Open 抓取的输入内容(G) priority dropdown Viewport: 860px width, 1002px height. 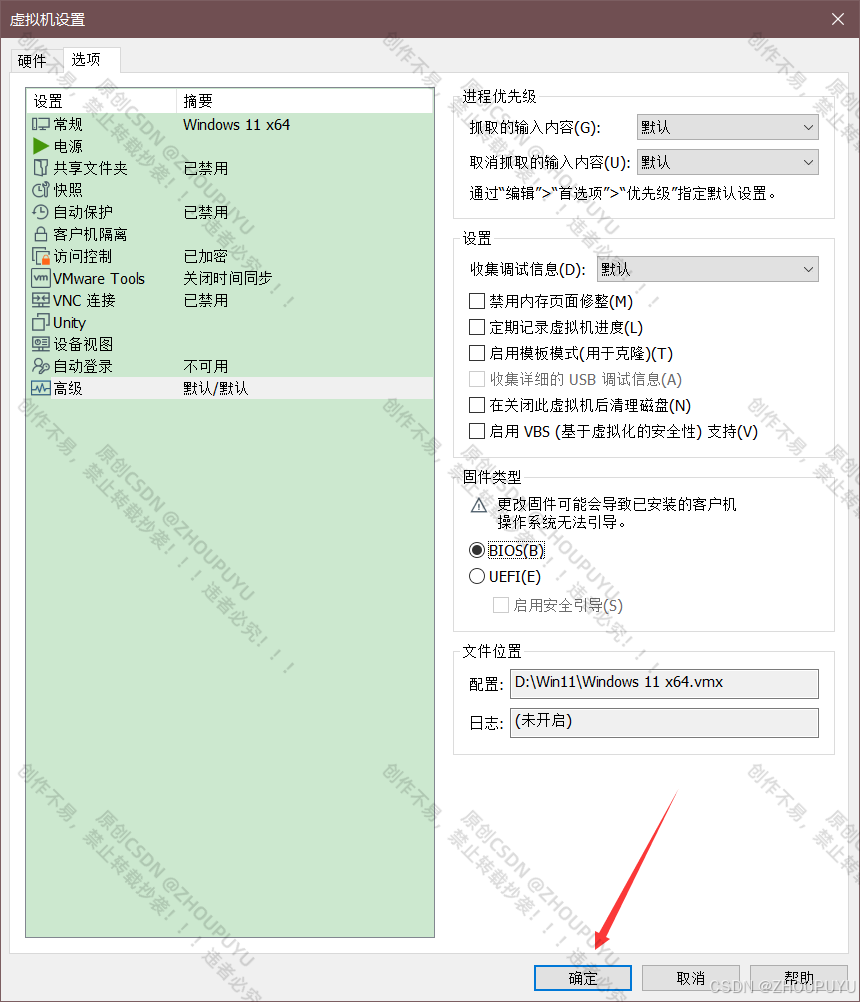click(728, 127)
